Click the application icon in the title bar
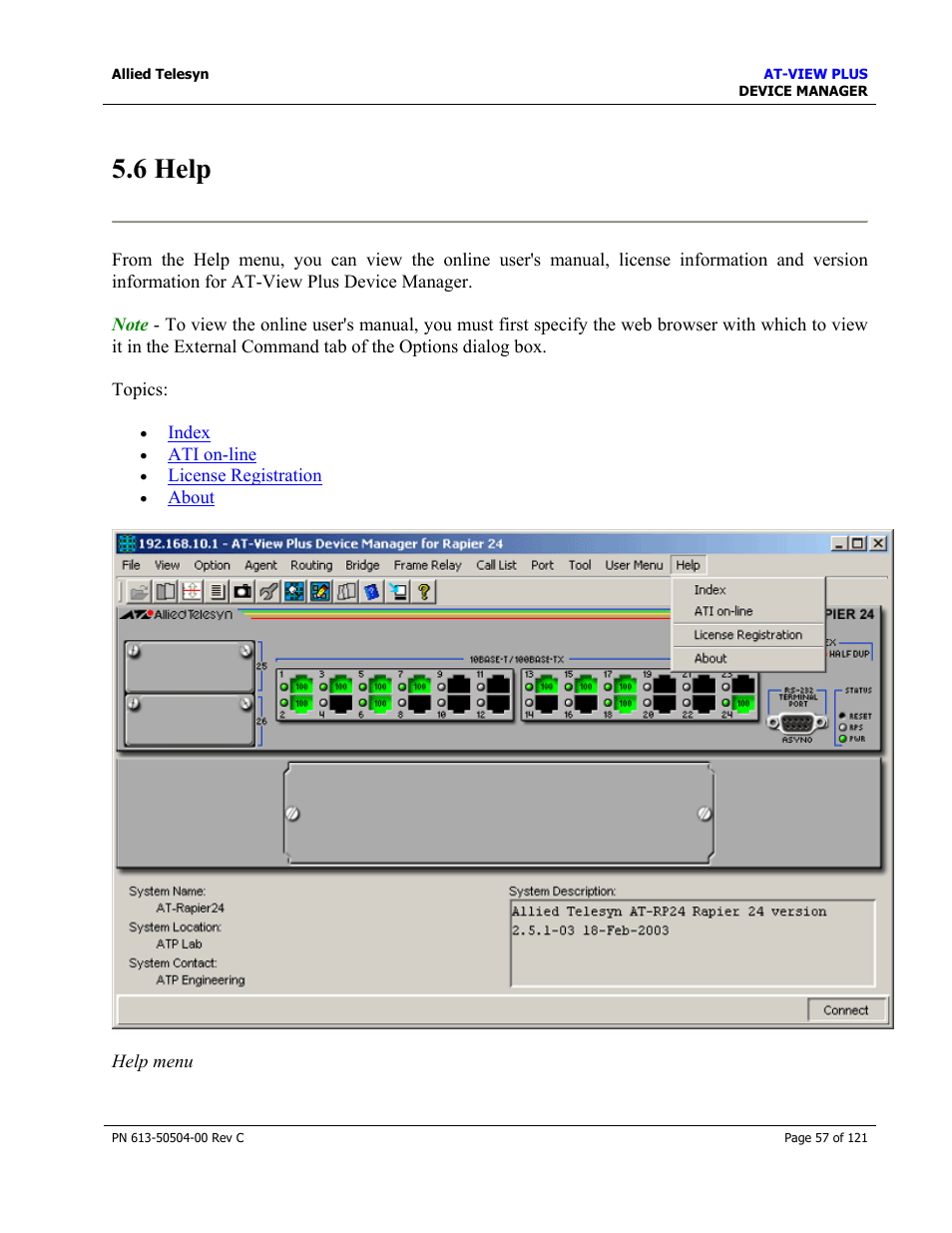 click(127, 543)
